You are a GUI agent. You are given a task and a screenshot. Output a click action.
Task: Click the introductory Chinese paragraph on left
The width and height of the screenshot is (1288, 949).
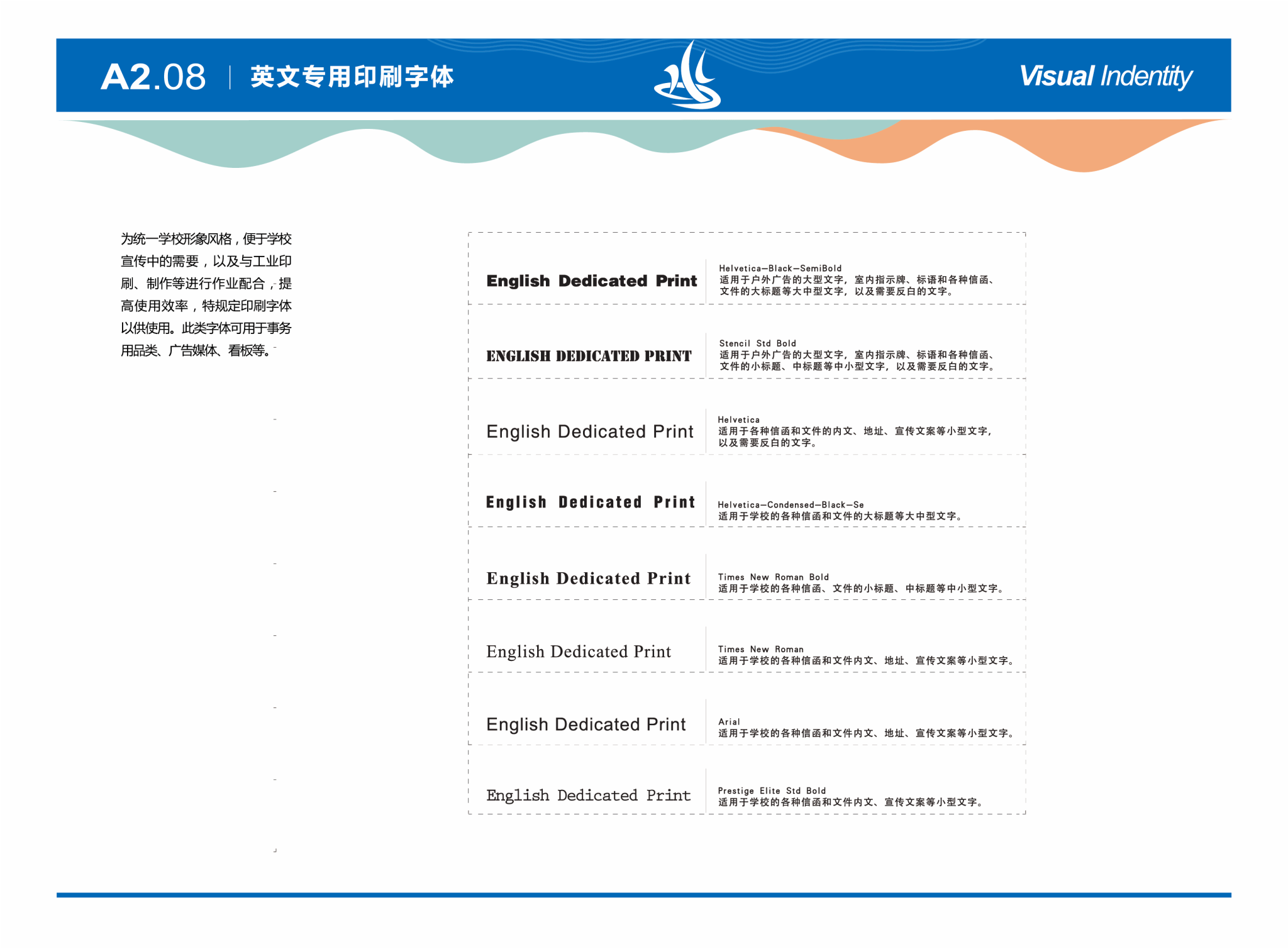coord(206,294)
